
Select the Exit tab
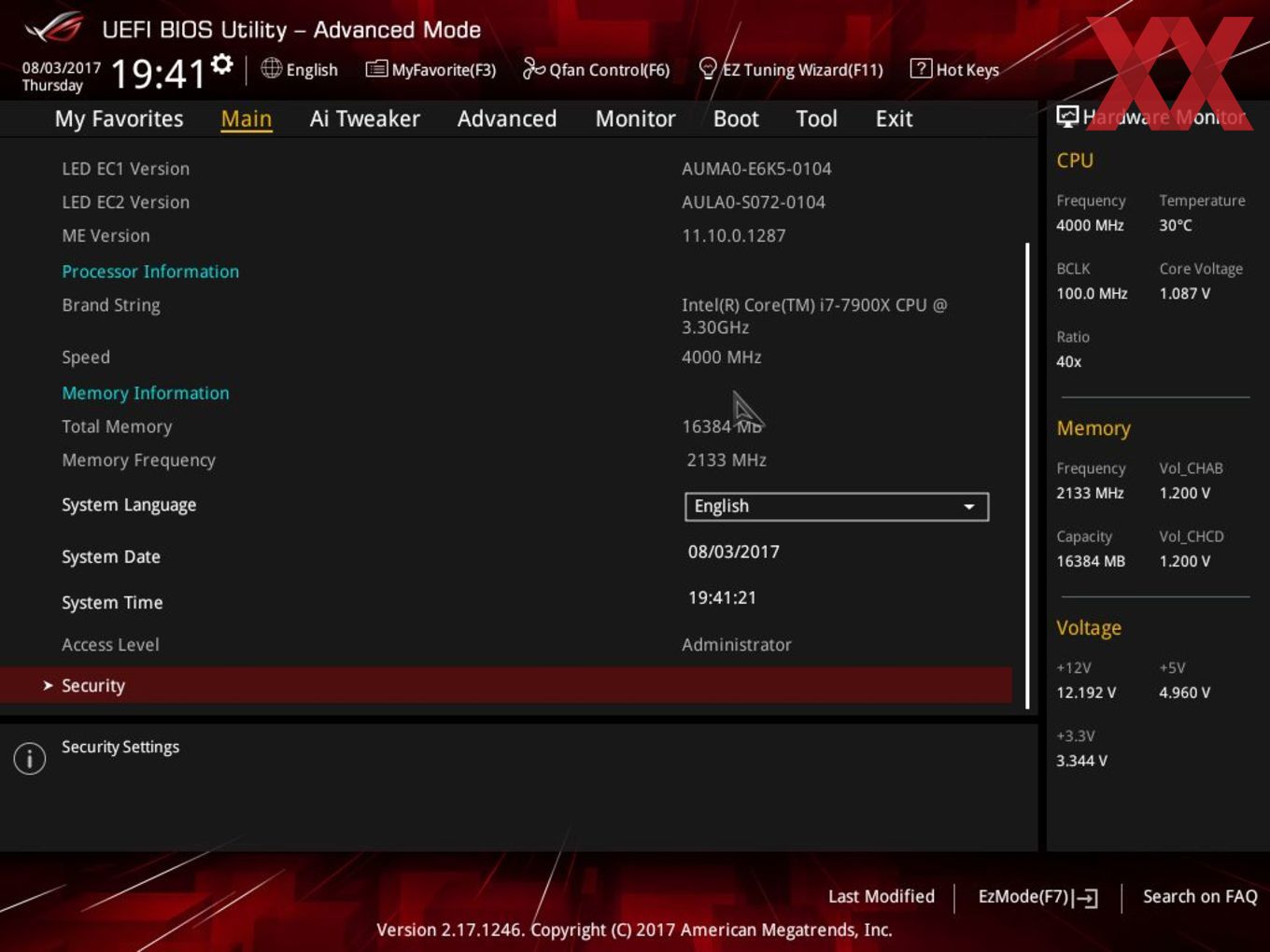pos(894,119)
